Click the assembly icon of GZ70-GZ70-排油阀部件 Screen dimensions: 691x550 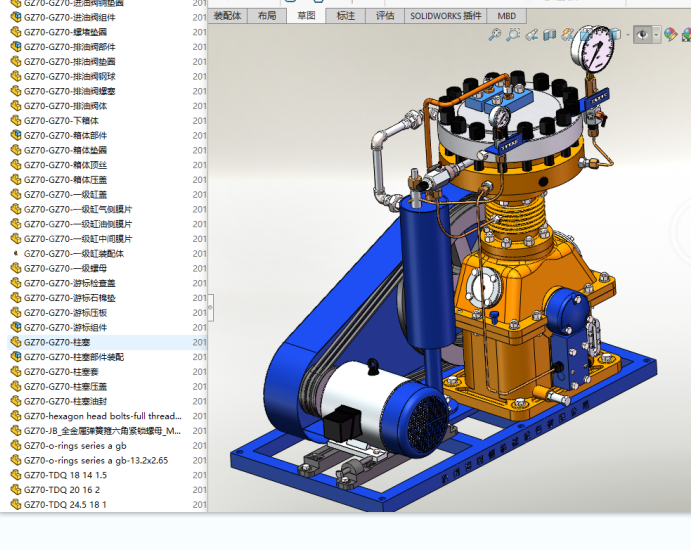(16, 47)
